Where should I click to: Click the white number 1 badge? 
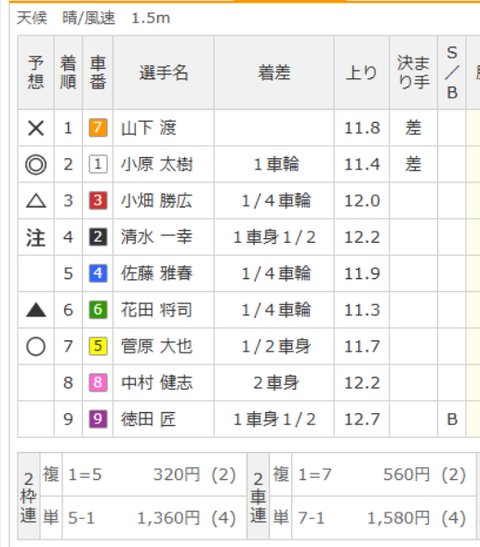98,164
